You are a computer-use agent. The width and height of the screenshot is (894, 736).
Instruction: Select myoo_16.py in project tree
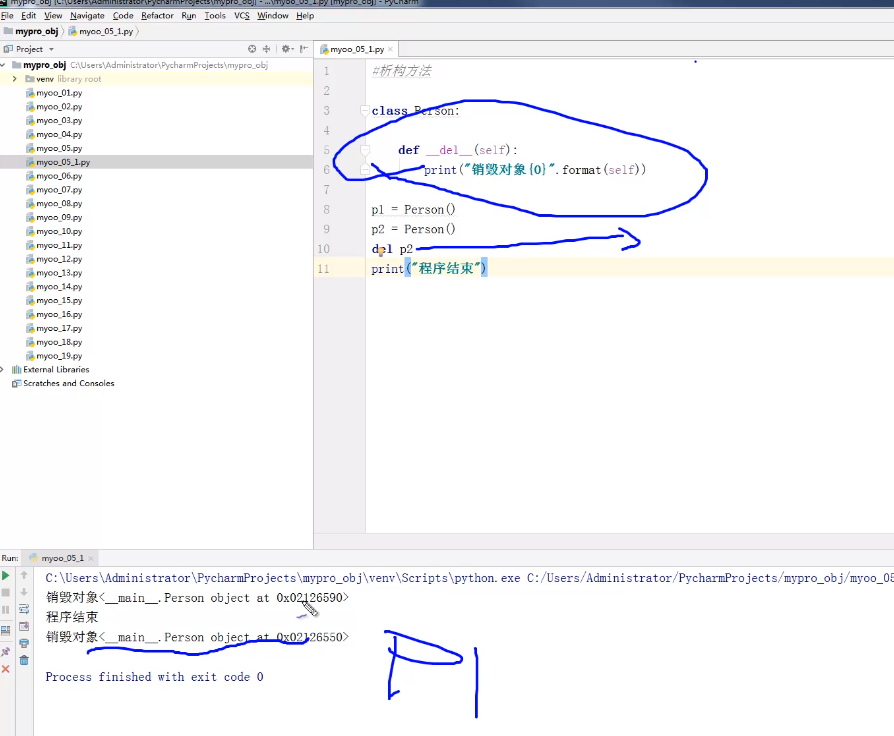[59, 315]
